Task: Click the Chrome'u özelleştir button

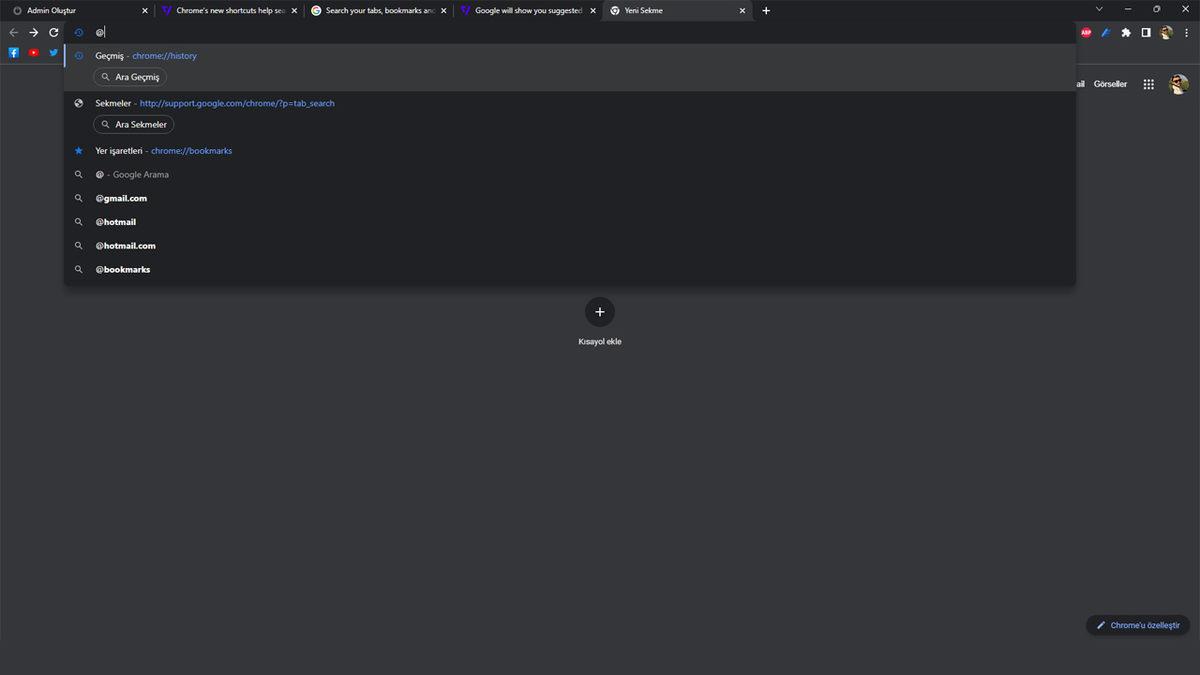Action: [1138, 625]
